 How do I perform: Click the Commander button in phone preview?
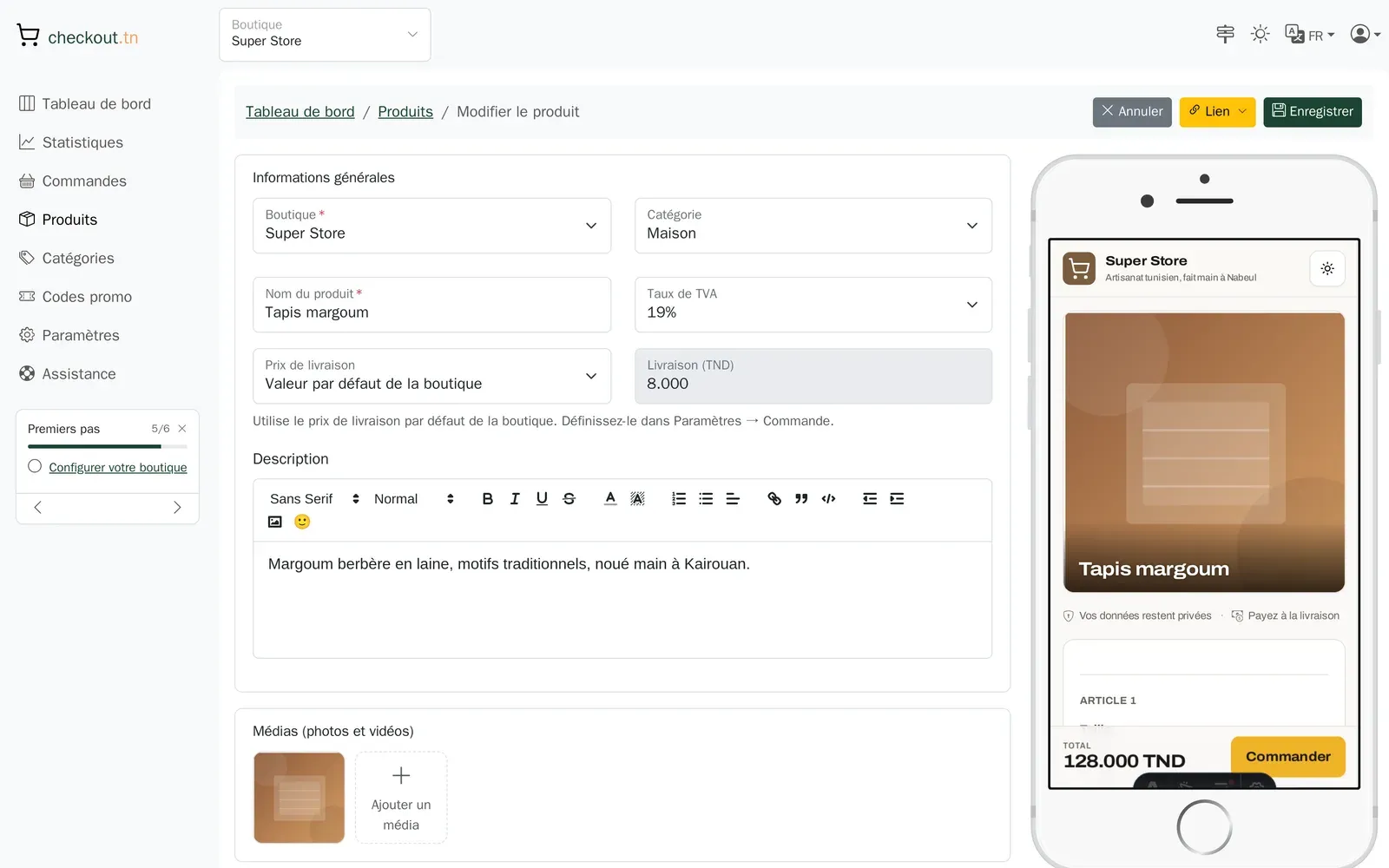click(x=1288, y=757)
